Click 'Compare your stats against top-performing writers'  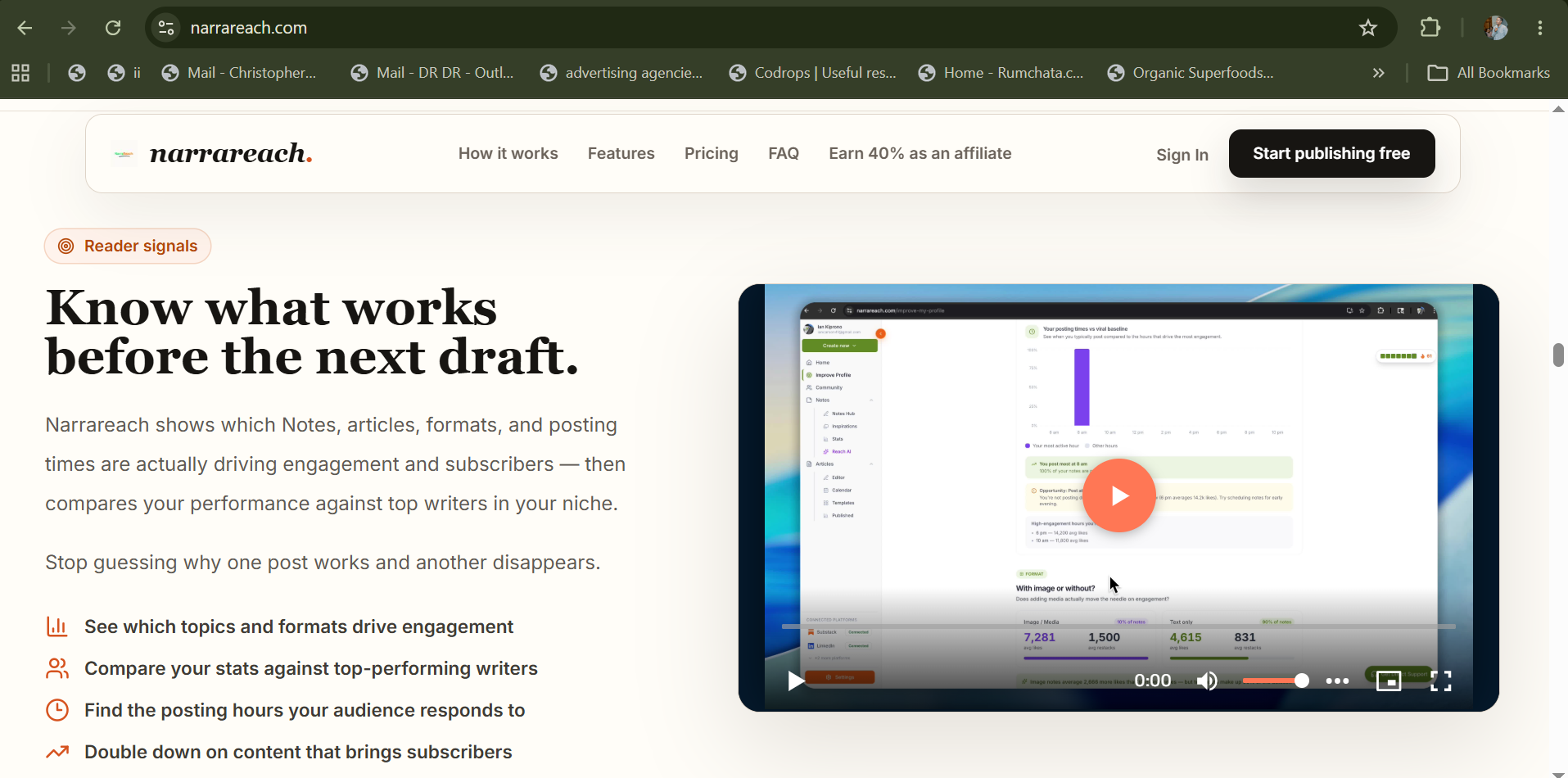(311, 668)
